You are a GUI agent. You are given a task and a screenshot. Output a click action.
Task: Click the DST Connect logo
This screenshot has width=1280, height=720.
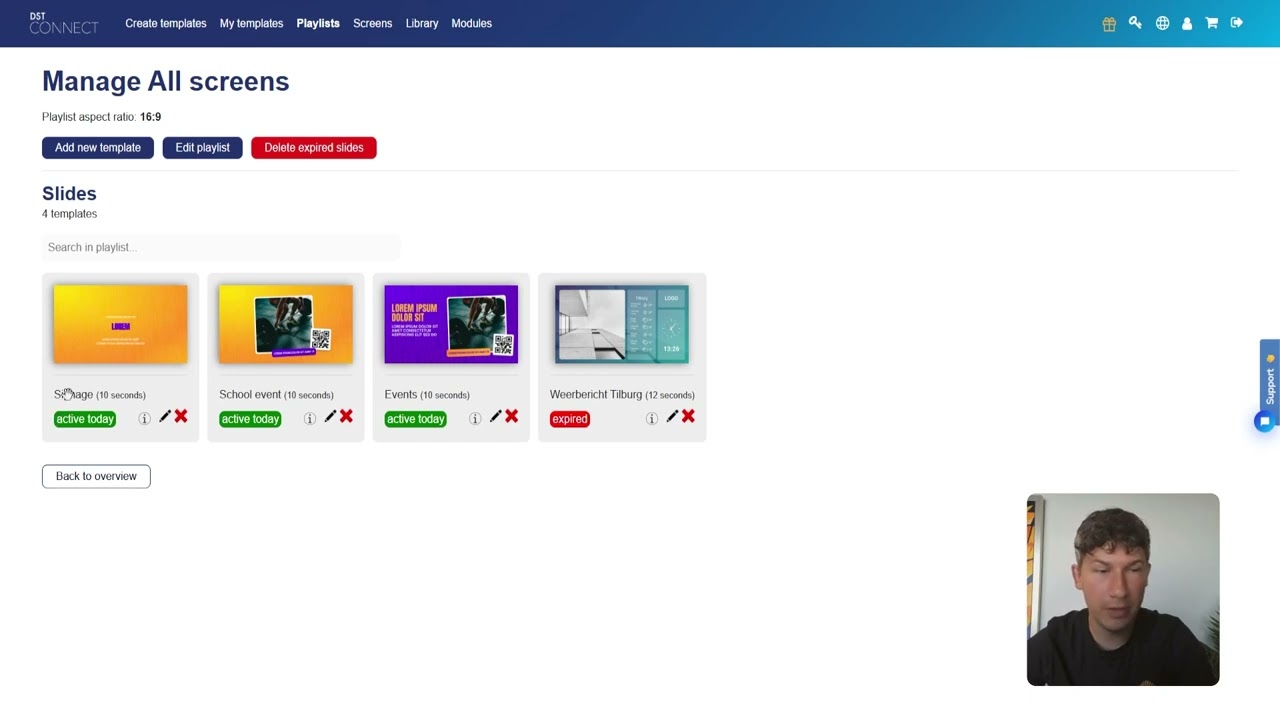click(64, 23)
